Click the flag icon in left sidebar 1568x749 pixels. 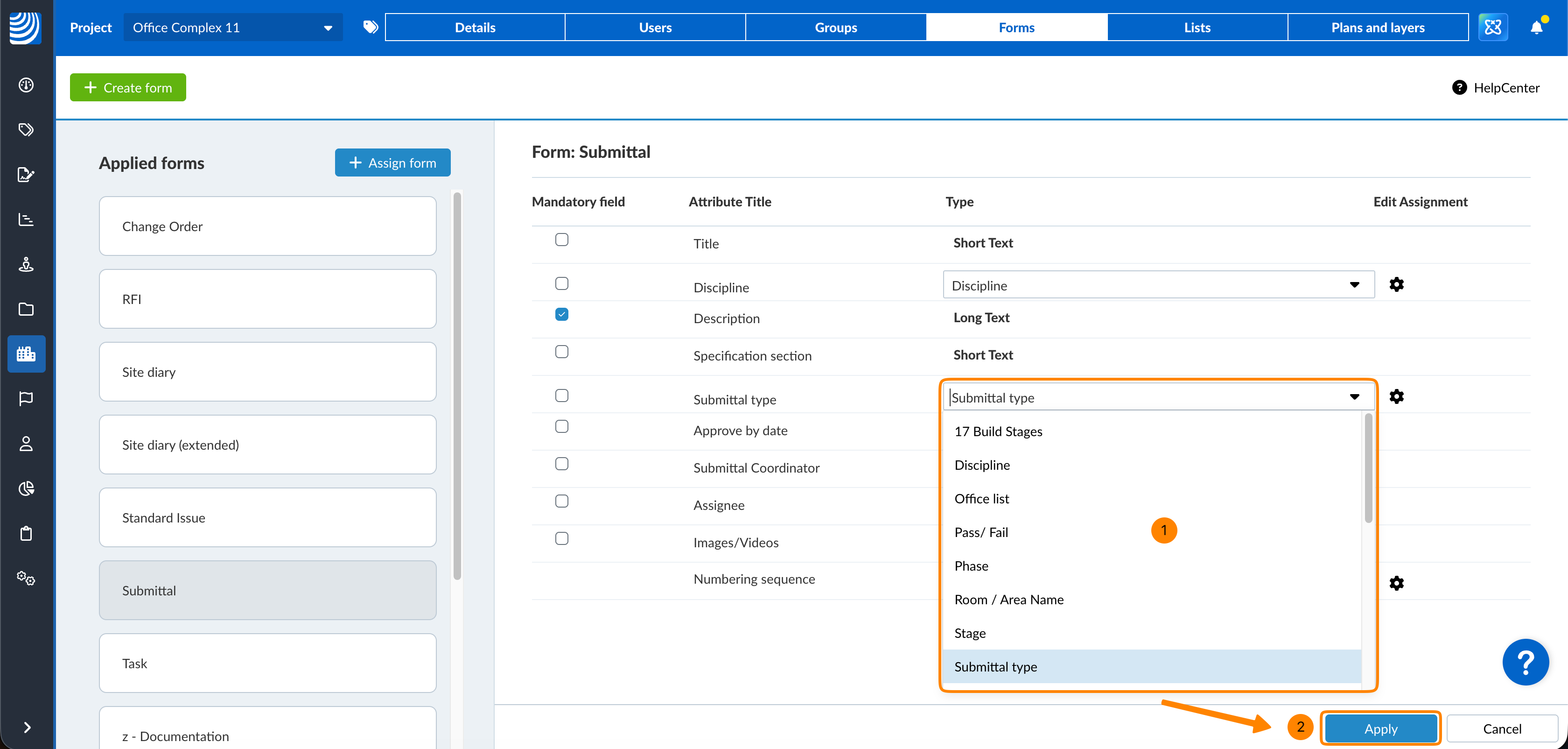pos(26,399)
